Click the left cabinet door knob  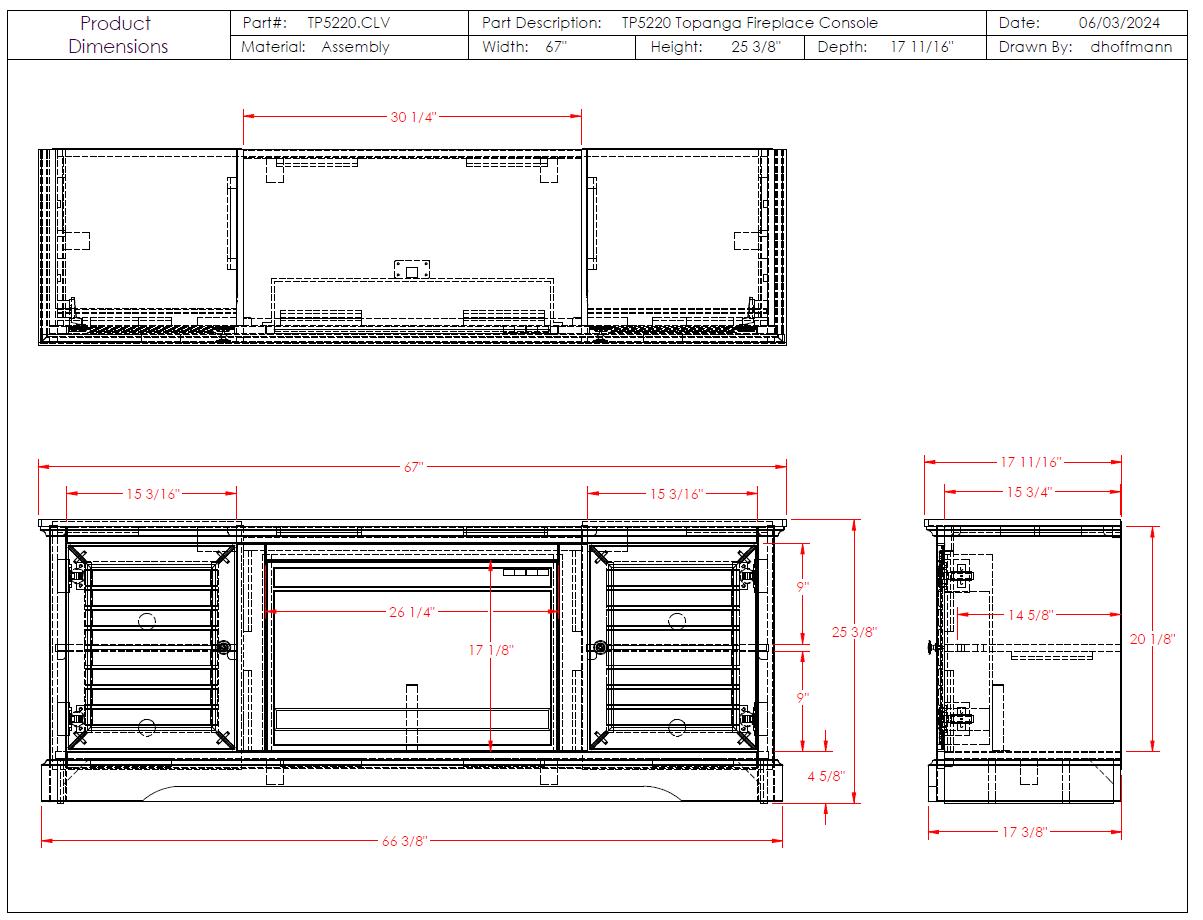point(223,648)
